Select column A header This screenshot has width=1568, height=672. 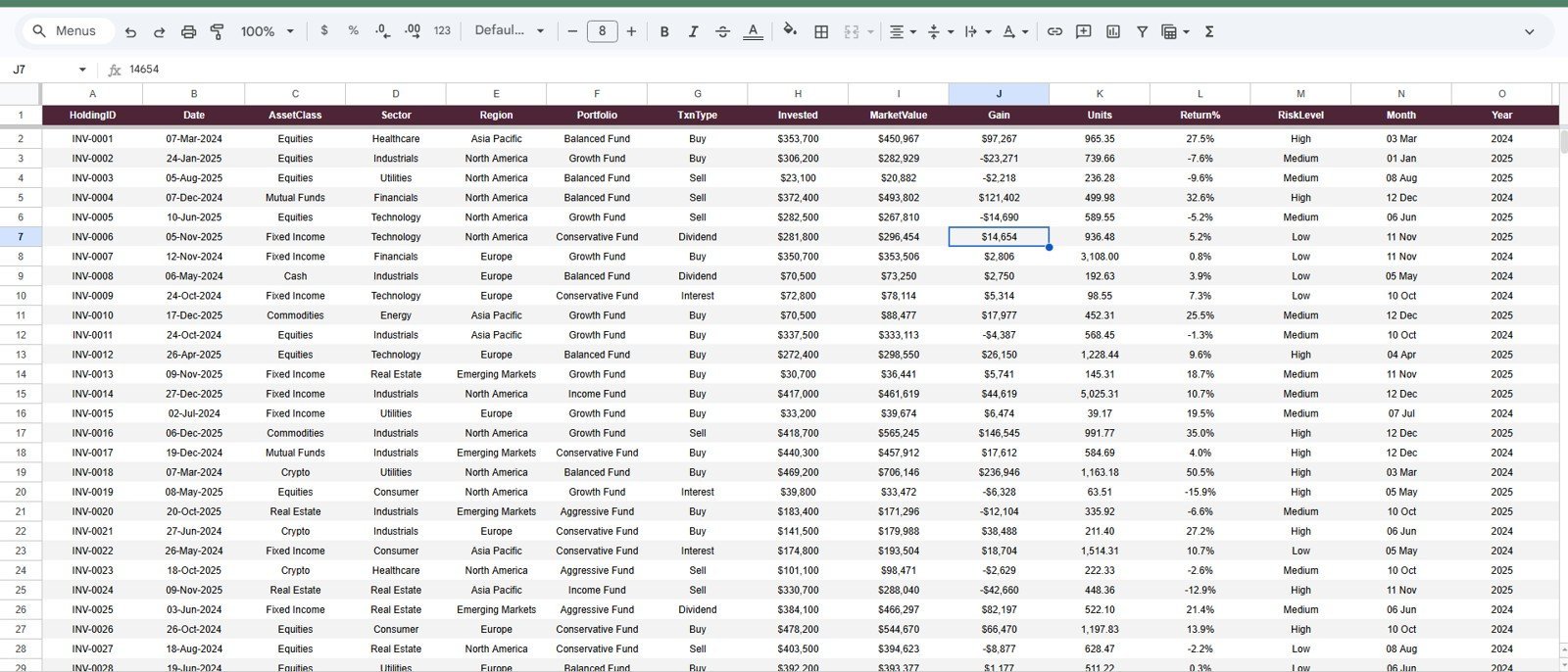[x=92, y=94]
